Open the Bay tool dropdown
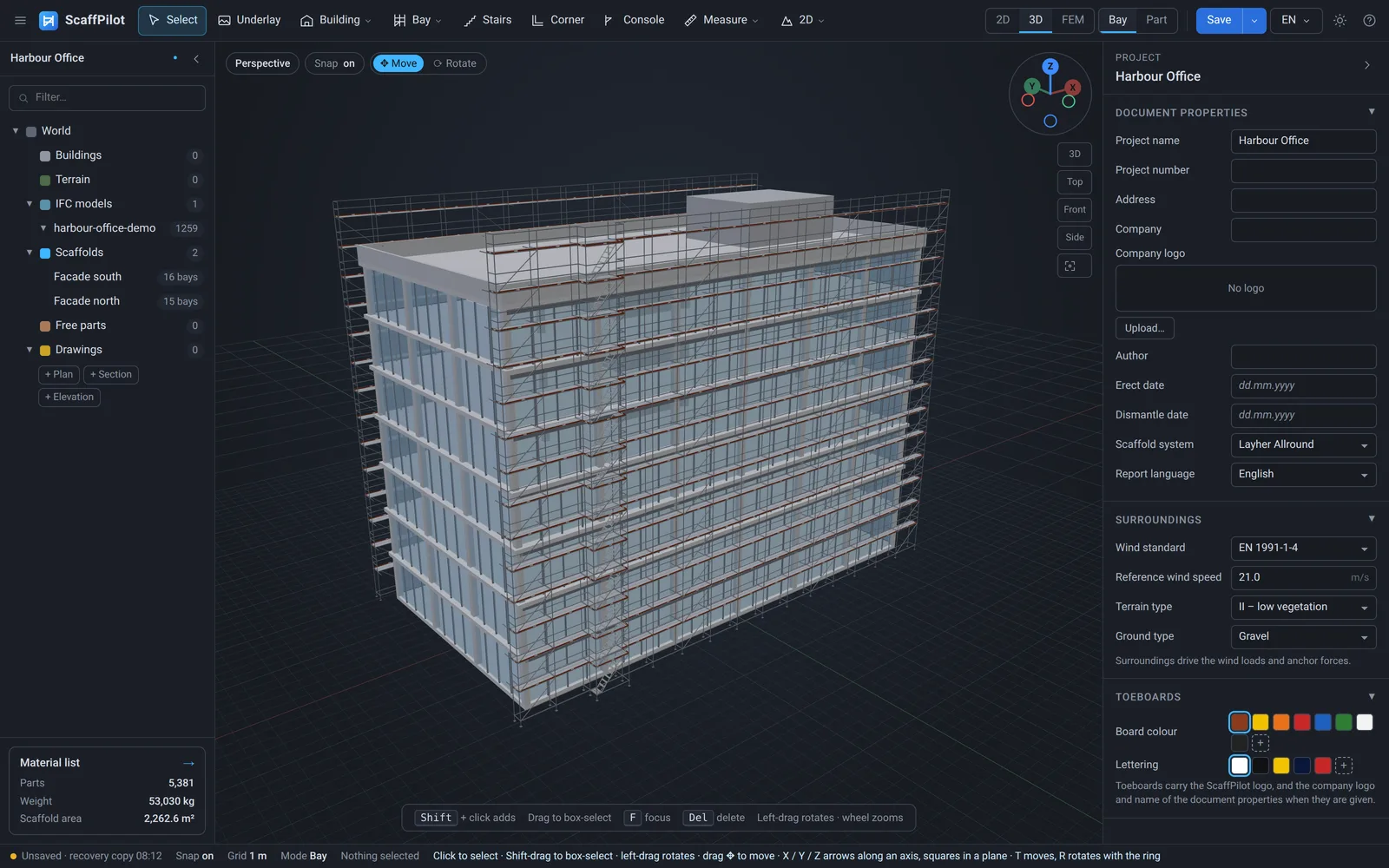 coord(417,20)
